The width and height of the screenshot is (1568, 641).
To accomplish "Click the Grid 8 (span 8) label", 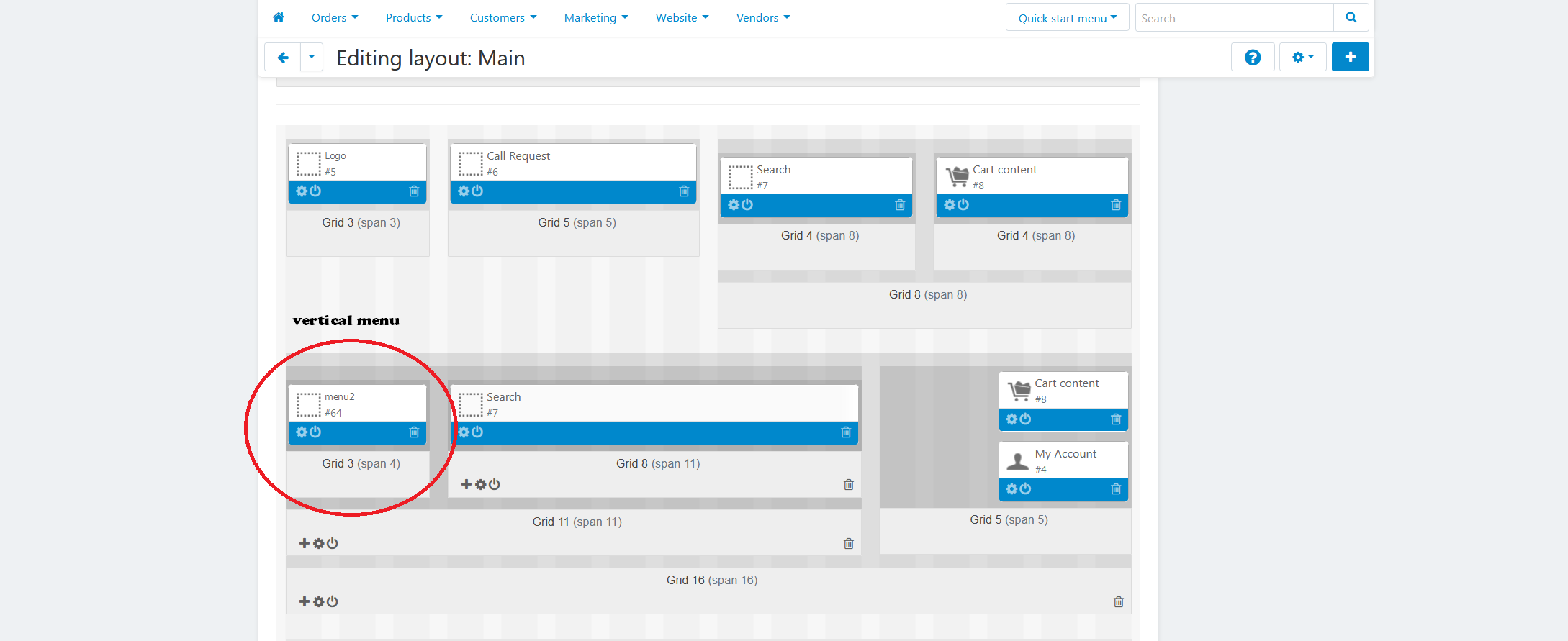I will tap(928, 295).
